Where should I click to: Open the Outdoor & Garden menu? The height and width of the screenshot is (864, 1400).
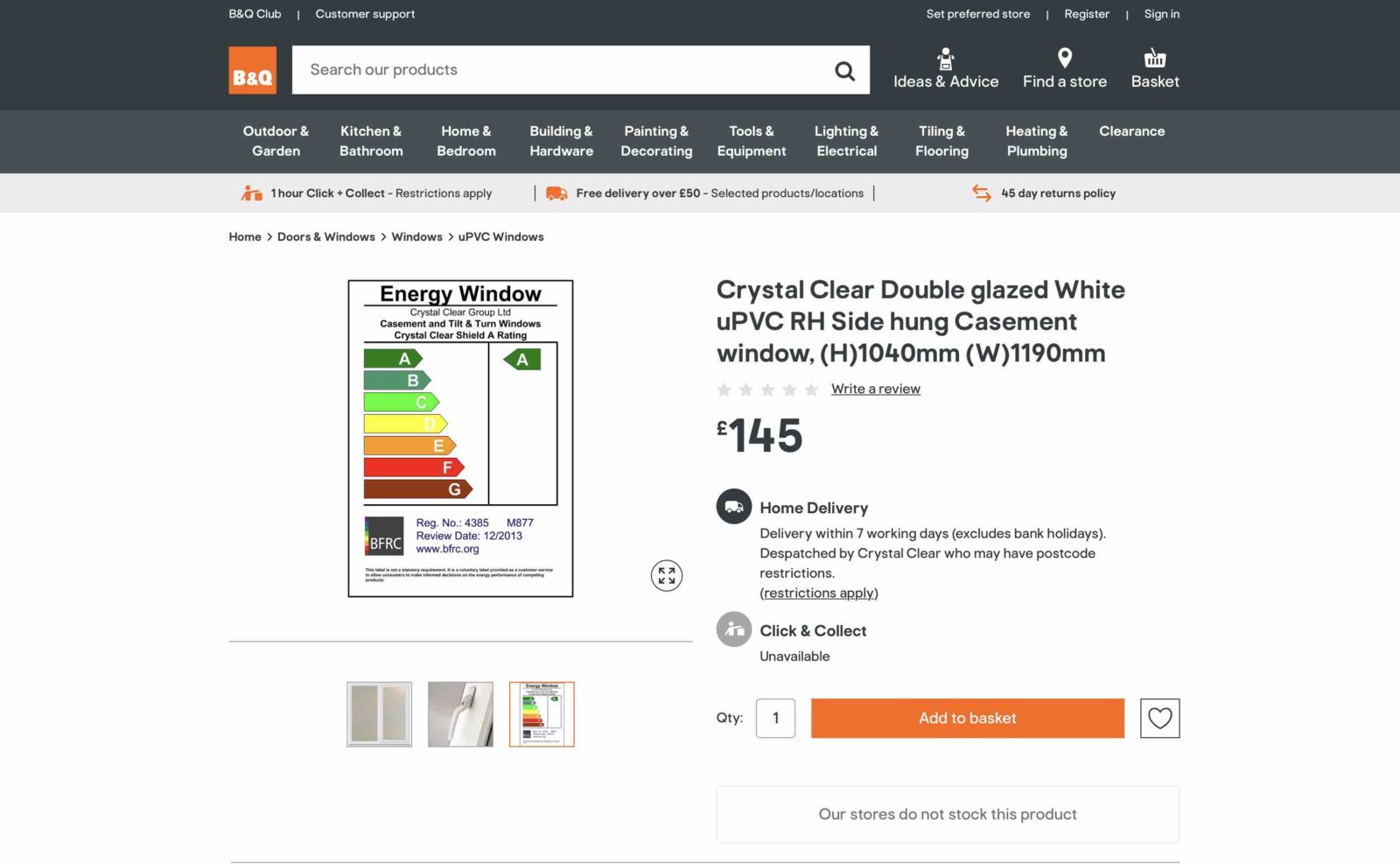pos(276,141)
